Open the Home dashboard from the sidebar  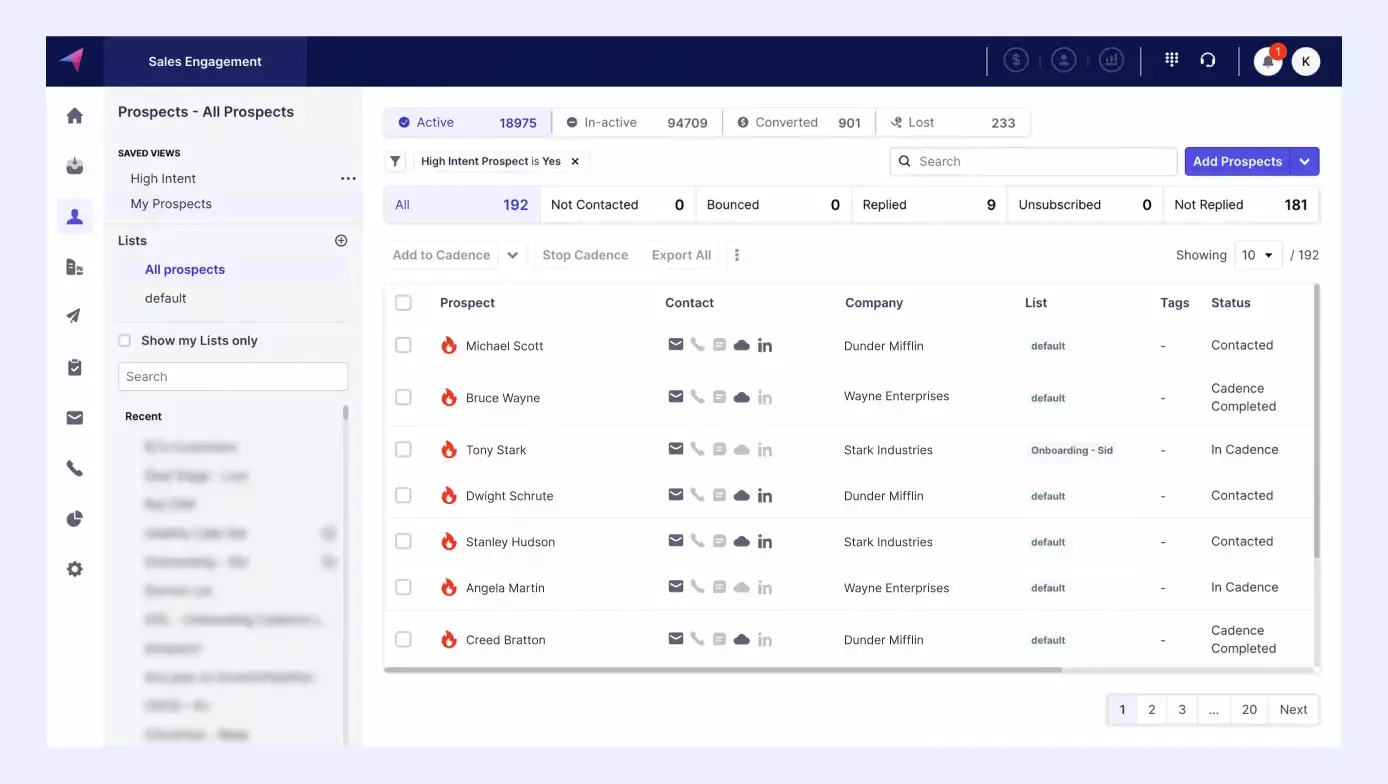point(74,115)
